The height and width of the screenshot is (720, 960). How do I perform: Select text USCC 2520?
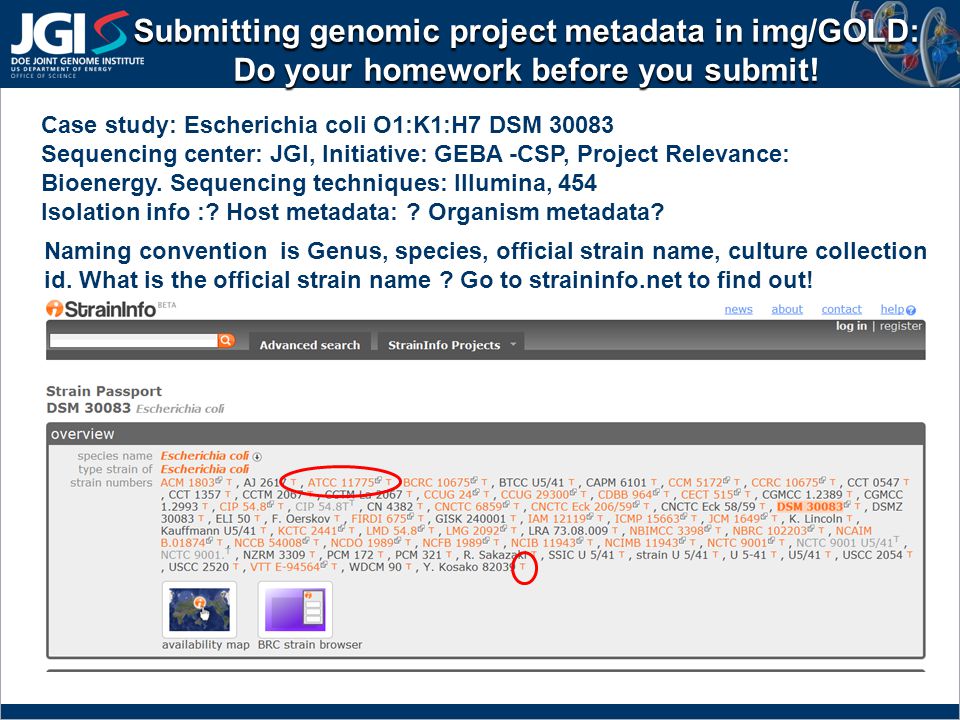[198, 567]
